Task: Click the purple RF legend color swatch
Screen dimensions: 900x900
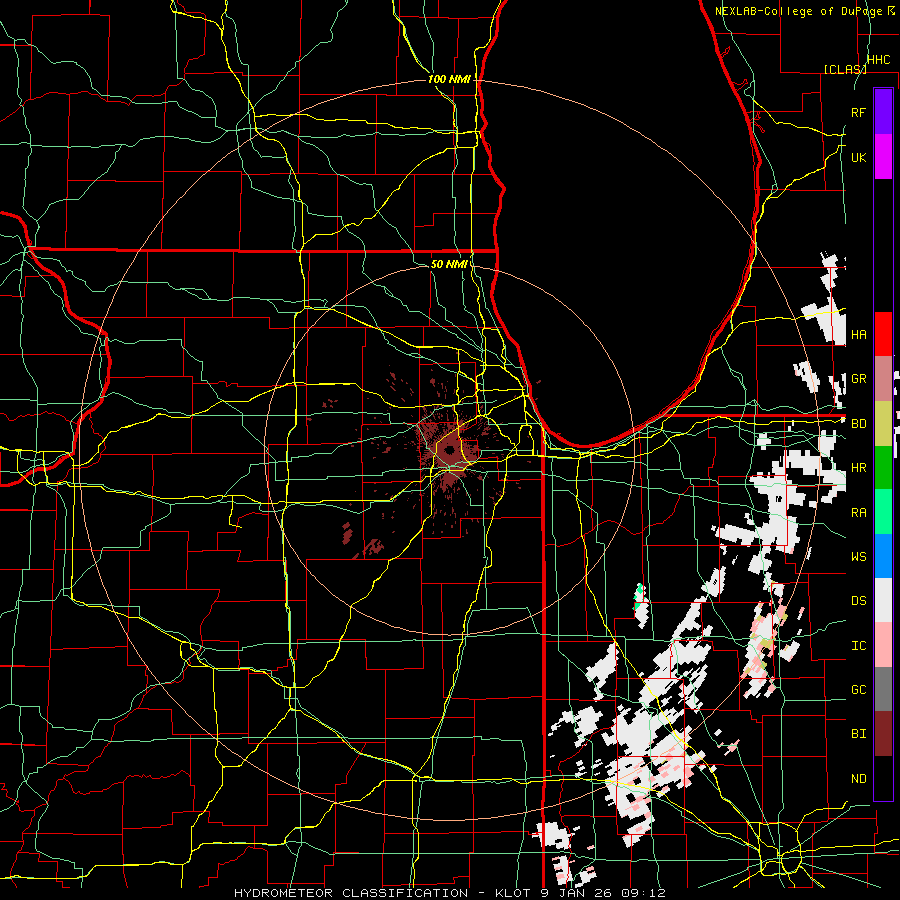Action: coord(883,112)
